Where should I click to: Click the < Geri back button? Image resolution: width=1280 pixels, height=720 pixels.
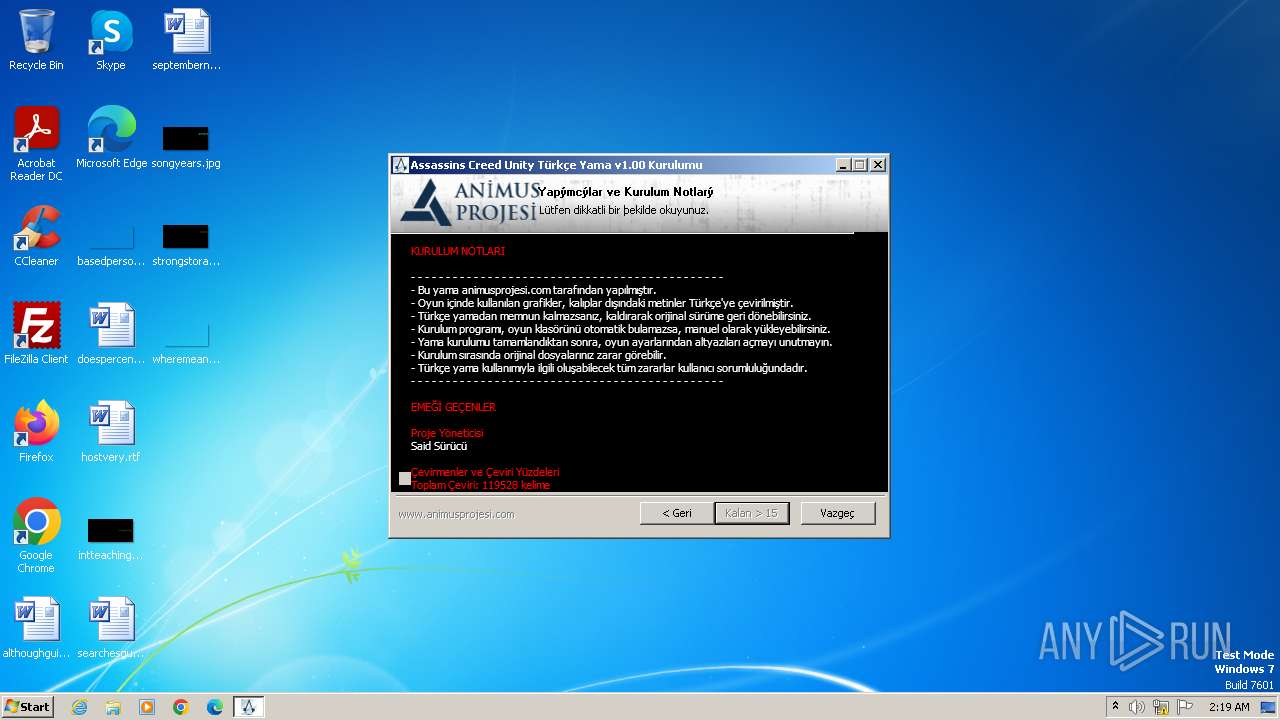coord(677,513)
